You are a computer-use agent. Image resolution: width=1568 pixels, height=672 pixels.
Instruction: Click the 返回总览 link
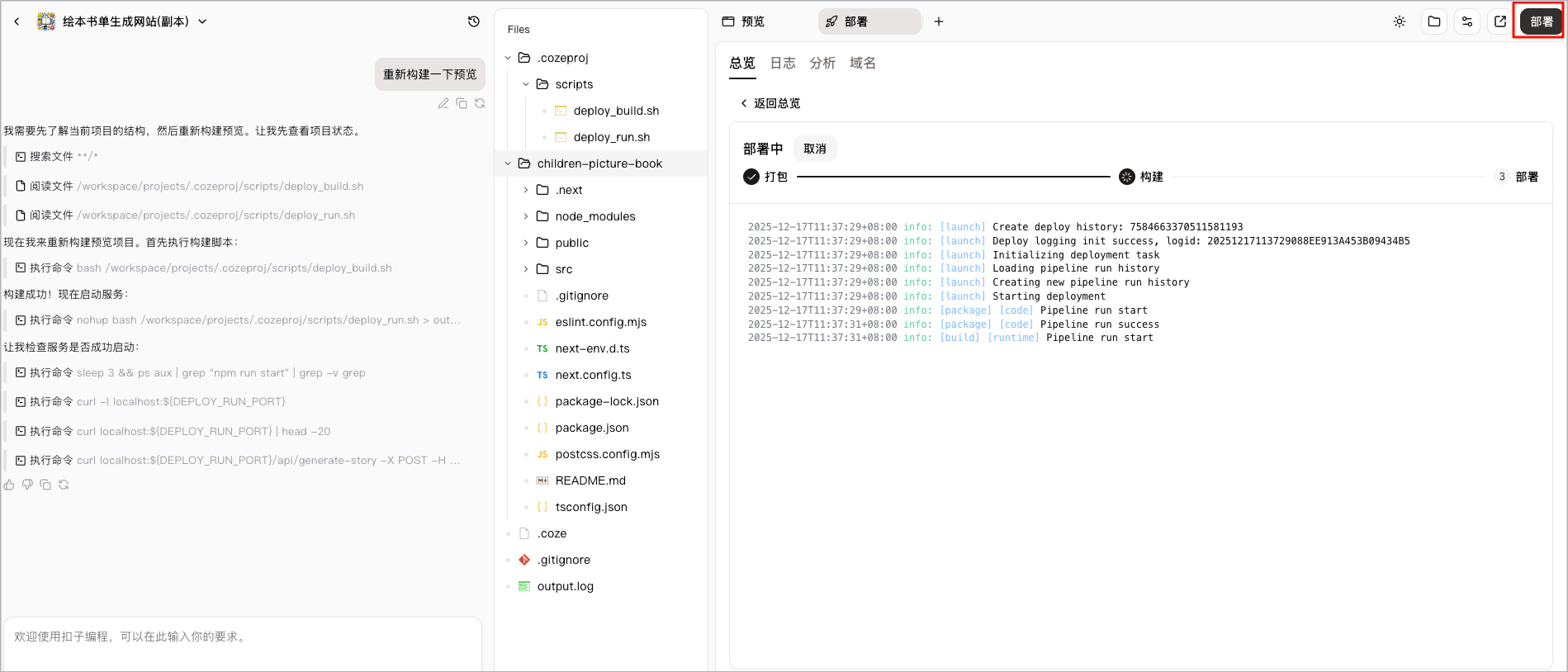pos(770,103)
